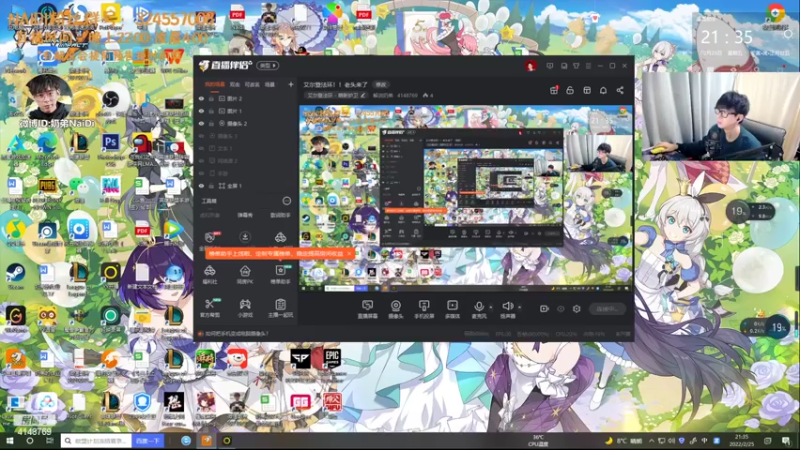Lock the 图片 2 layer

(x=211, y=98)
